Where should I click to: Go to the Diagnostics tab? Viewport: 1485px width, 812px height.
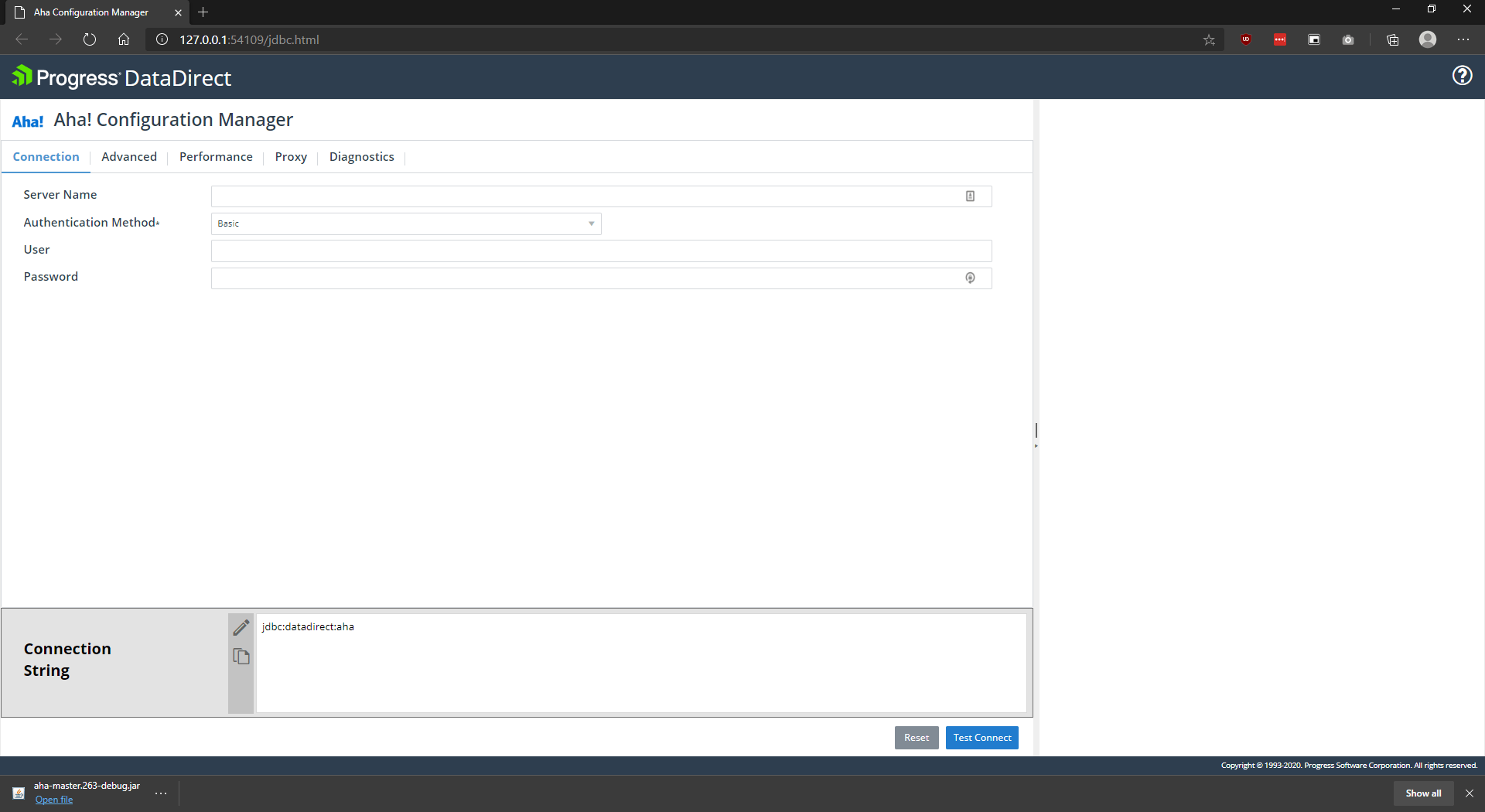click(x=362, y=157)
